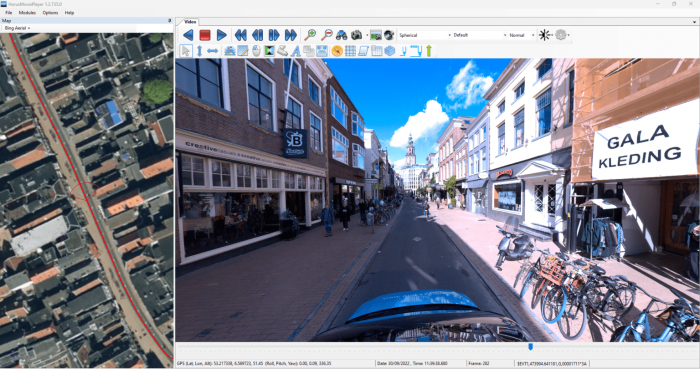Play the video in reverse
Viewport: 700px width, 369px height.
pyautogui.click(x=188, y=35)
